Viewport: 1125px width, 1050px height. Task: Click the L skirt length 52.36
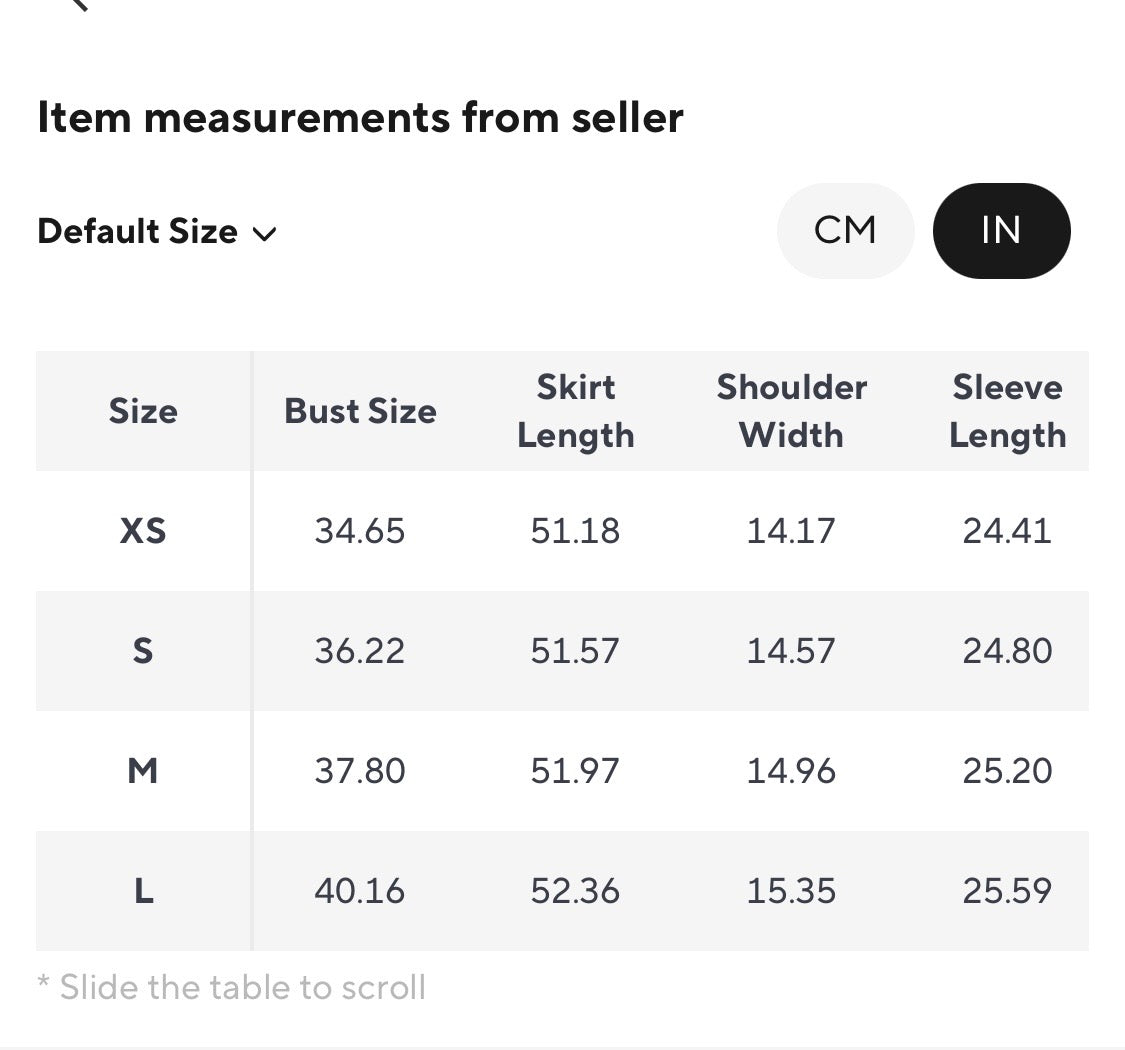(x=575, y=891)
